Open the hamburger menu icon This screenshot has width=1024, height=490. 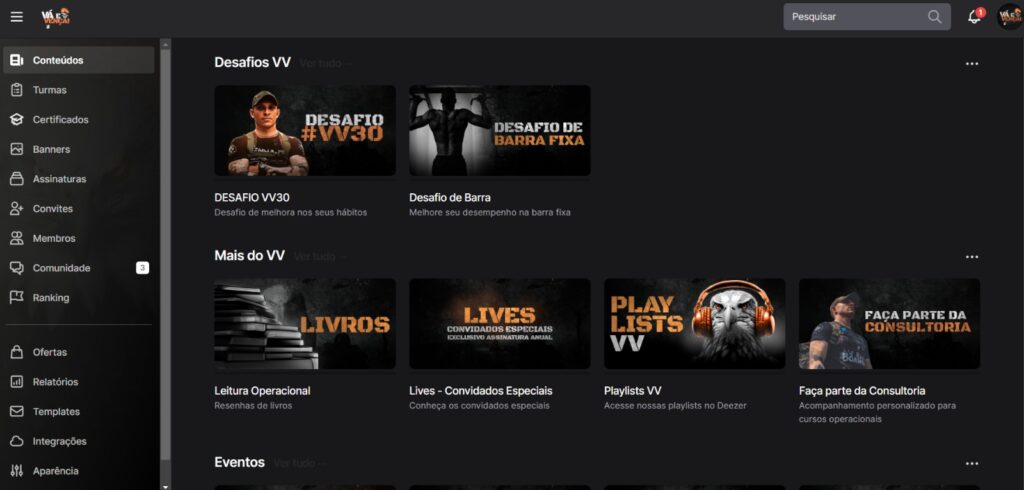[x=16, y=17]
